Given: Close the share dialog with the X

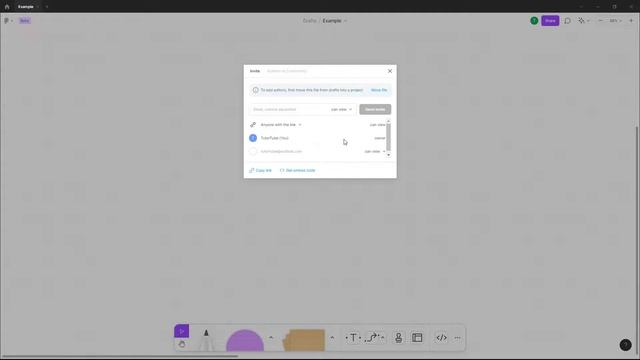Looking at the screenshot, I should point(390,71).
